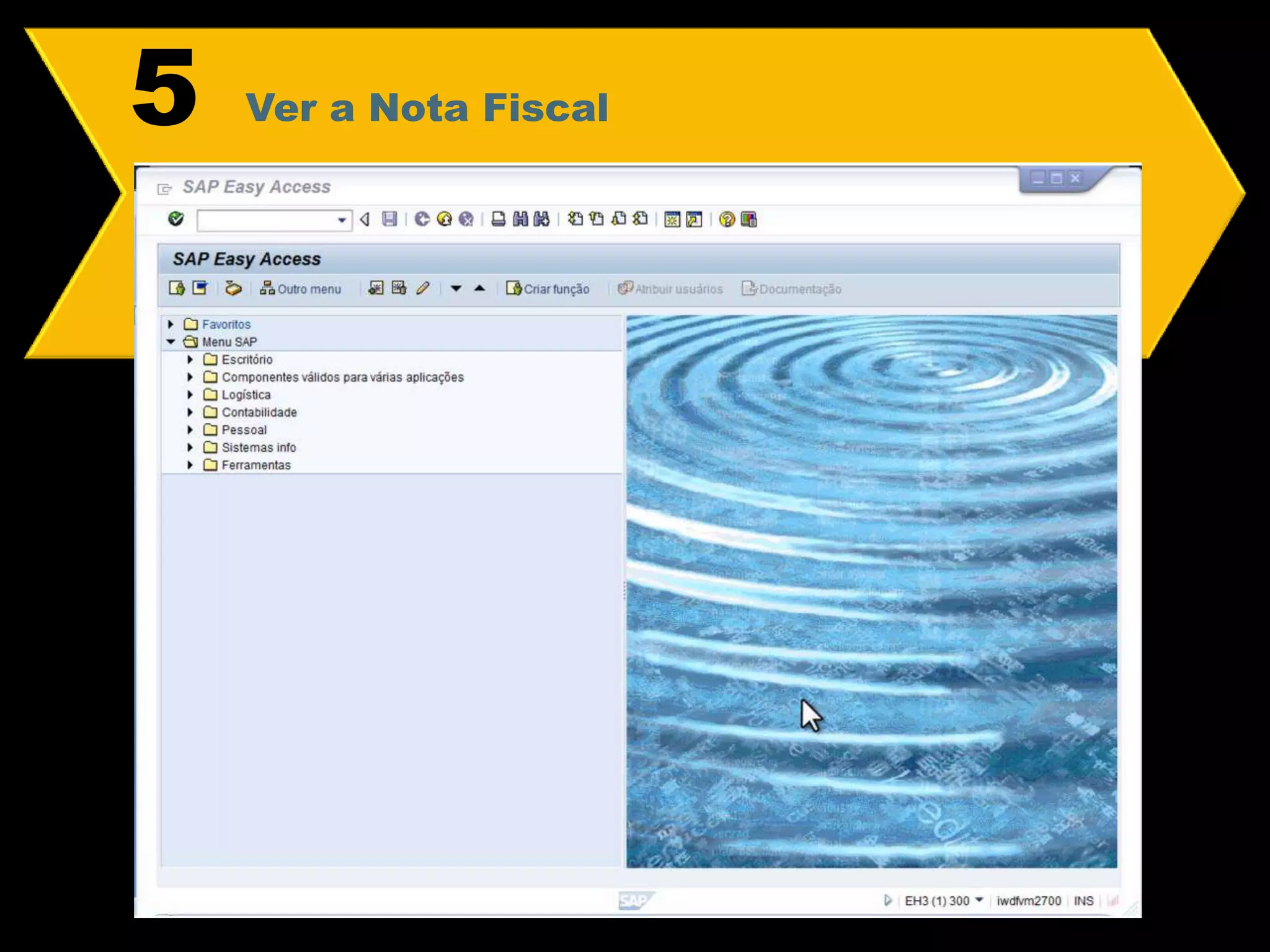Click the Customize local layout icon
This screenshot has width=1270, height=952.
click(749, 219)
